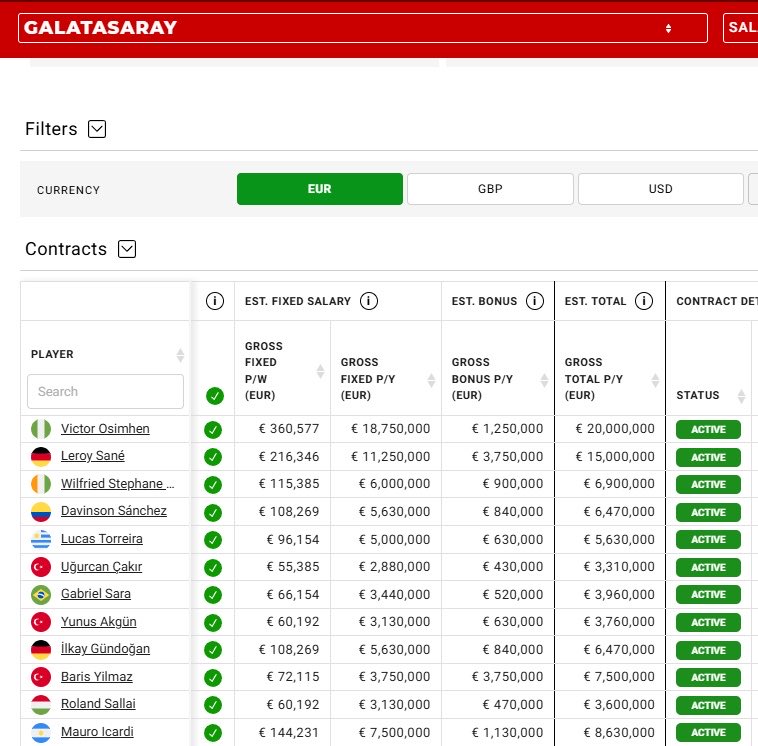Sort by Gross Total P/Y column
The image size is (758, 746).
coord(655,380)
